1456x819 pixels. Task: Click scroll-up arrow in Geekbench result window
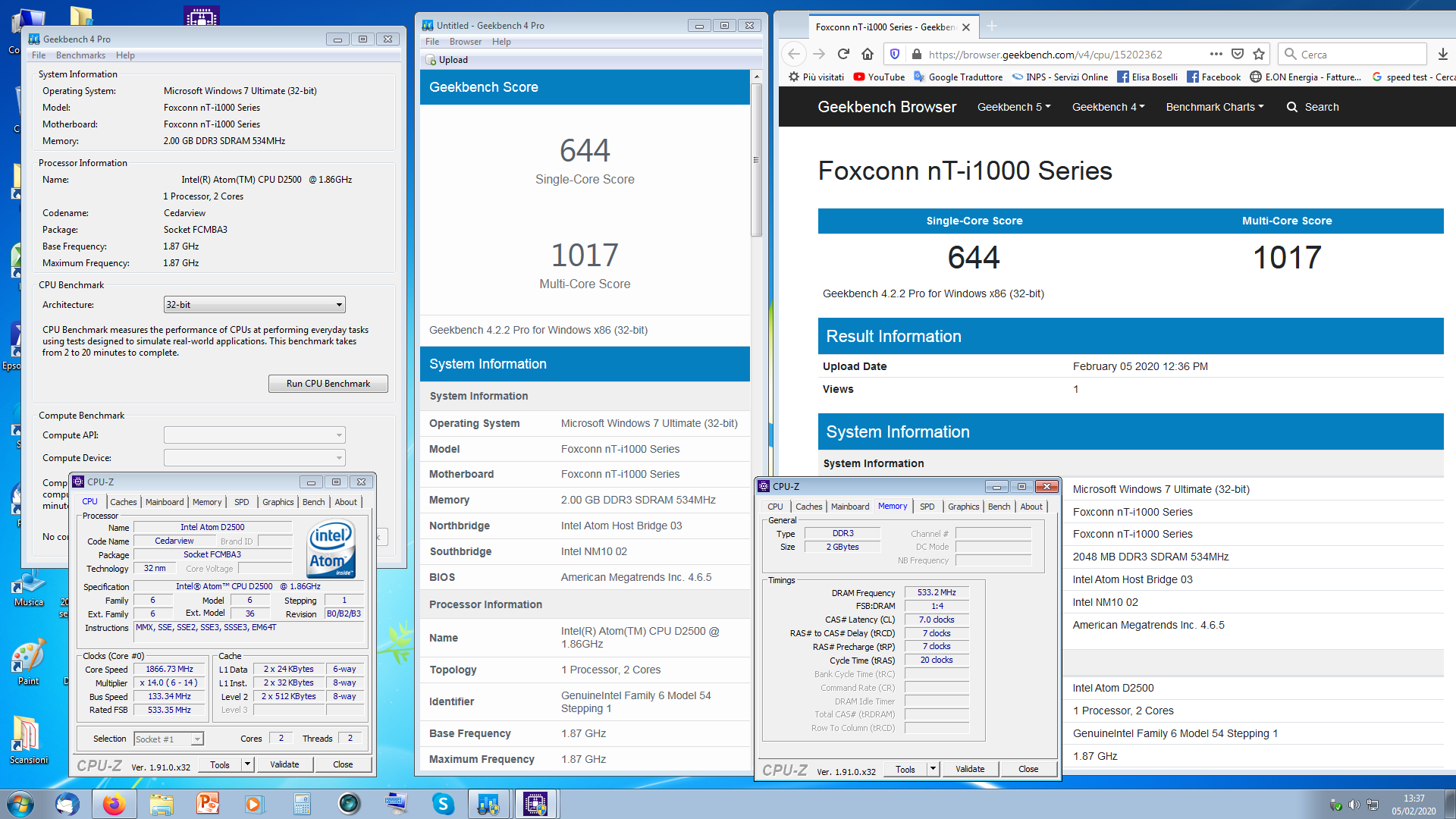(x=756, y=77)
